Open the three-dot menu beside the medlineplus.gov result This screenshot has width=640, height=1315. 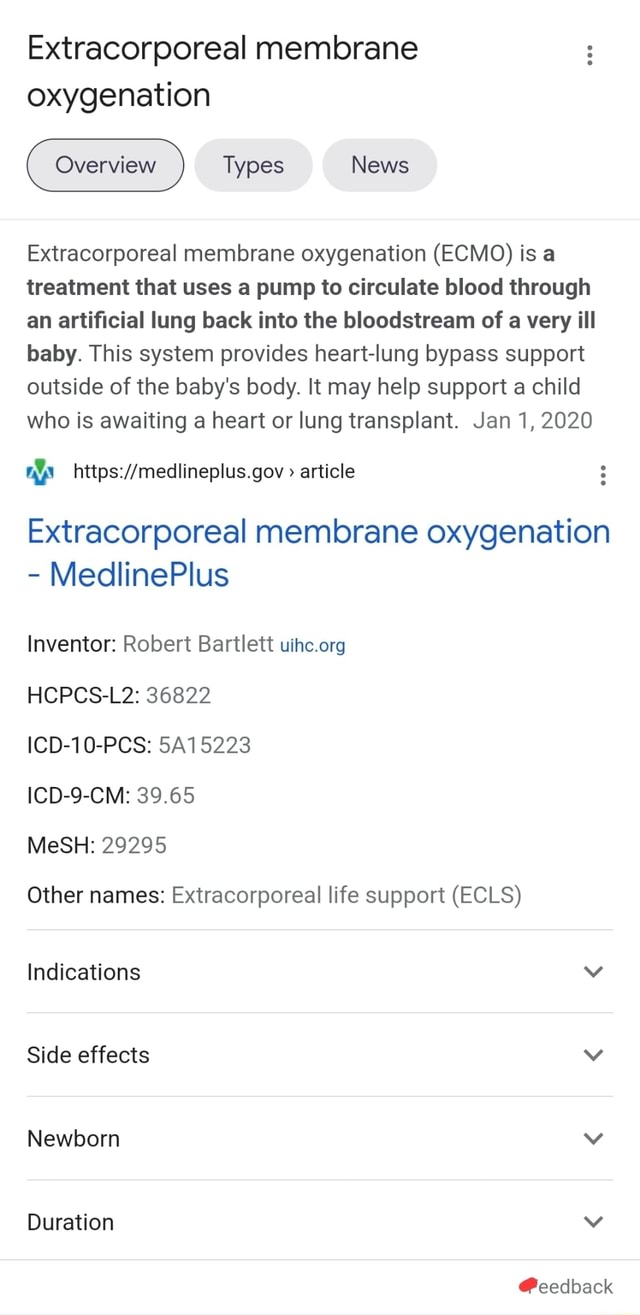pyautogui.click(x=603, y=475)
